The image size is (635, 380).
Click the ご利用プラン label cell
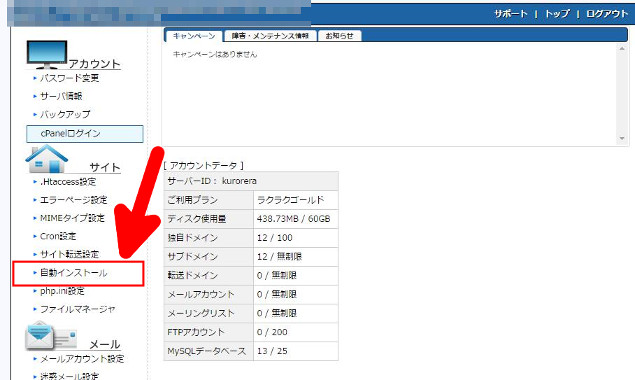click(209, 200)
